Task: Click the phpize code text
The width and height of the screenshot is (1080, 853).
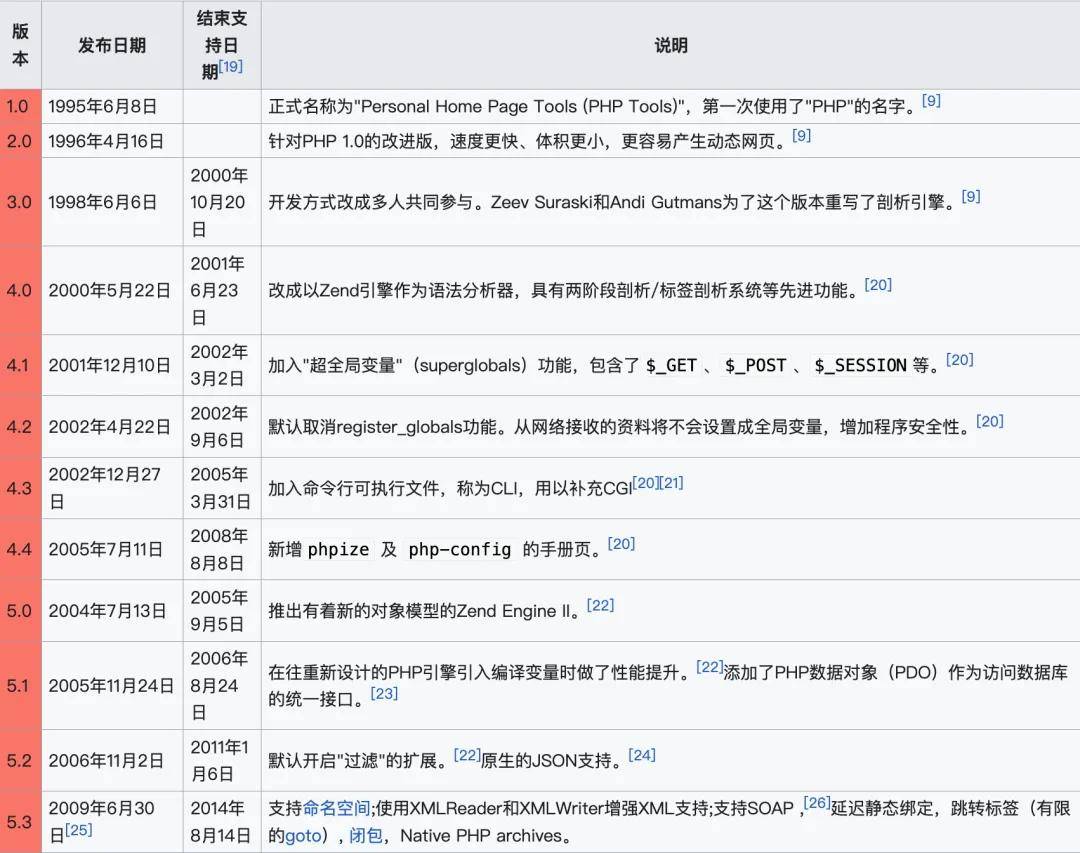Action: (x=338, y=549)
